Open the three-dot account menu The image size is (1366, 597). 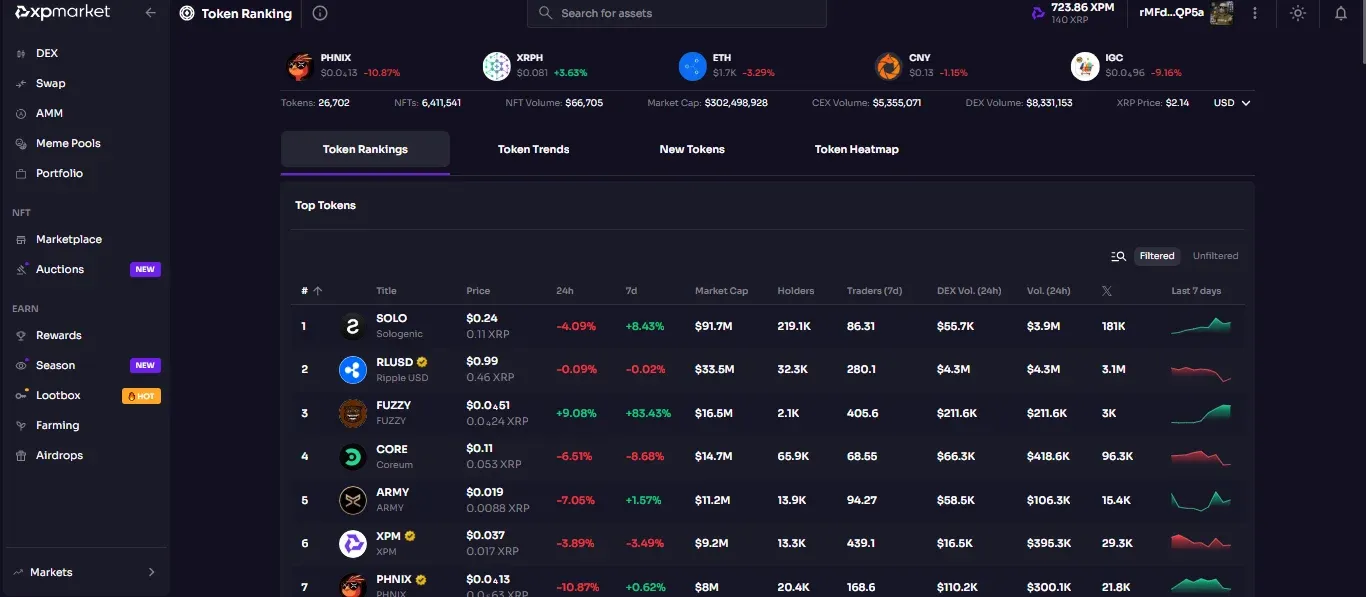(1255, 13)
